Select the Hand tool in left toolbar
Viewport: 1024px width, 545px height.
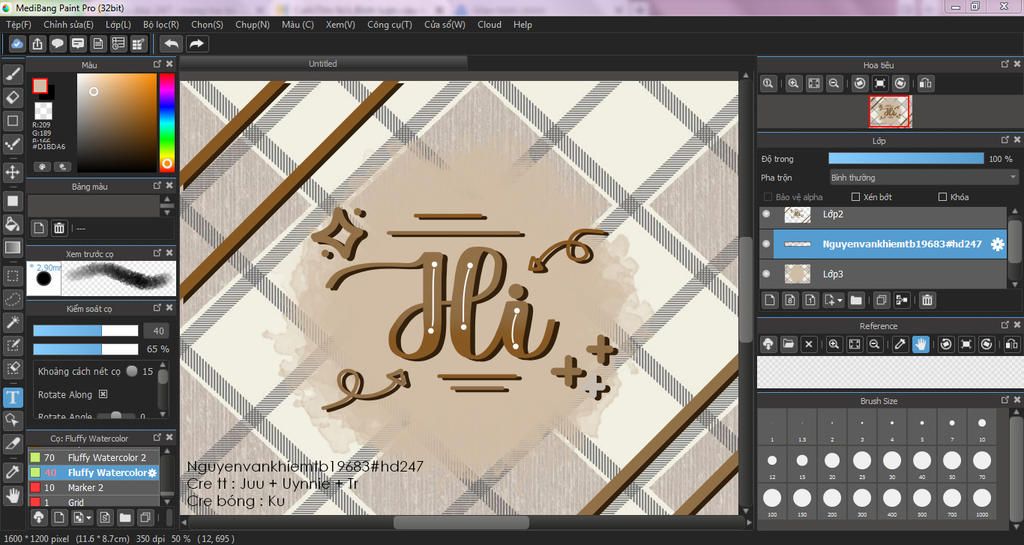(x=12, y=495)
